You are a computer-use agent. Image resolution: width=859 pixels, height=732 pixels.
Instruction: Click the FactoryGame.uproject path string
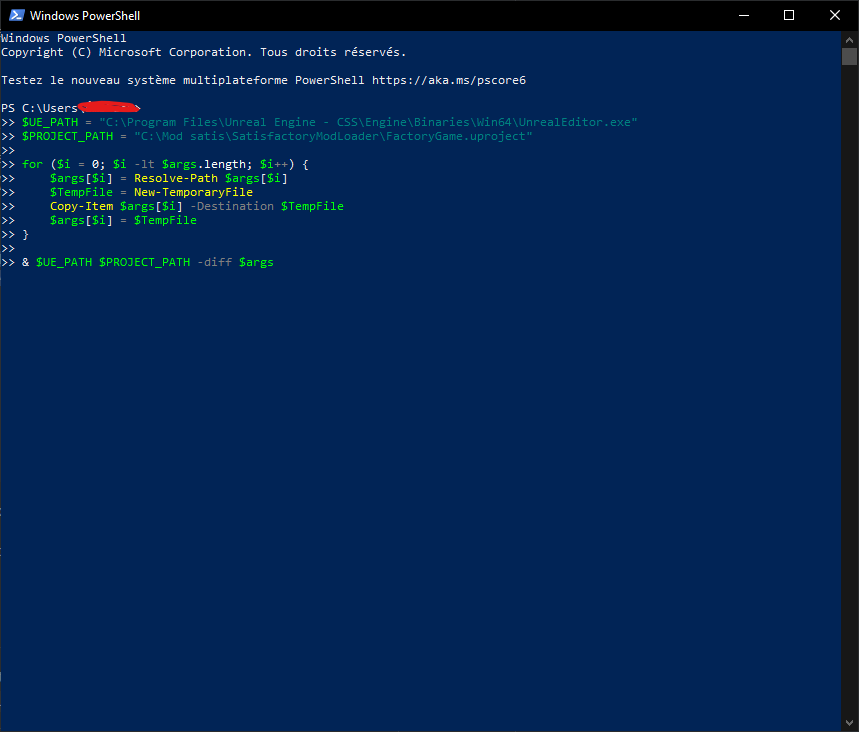coord(333,136)
